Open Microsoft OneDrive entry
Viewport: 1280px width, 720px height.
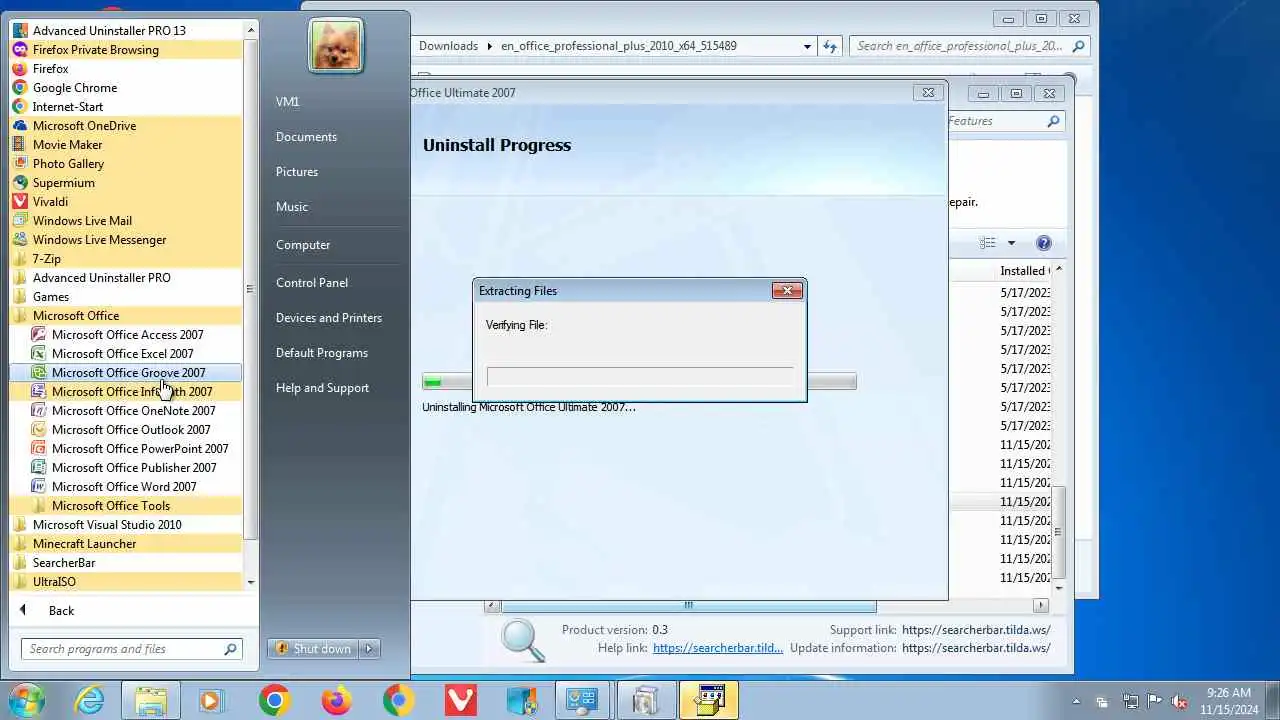126,125
